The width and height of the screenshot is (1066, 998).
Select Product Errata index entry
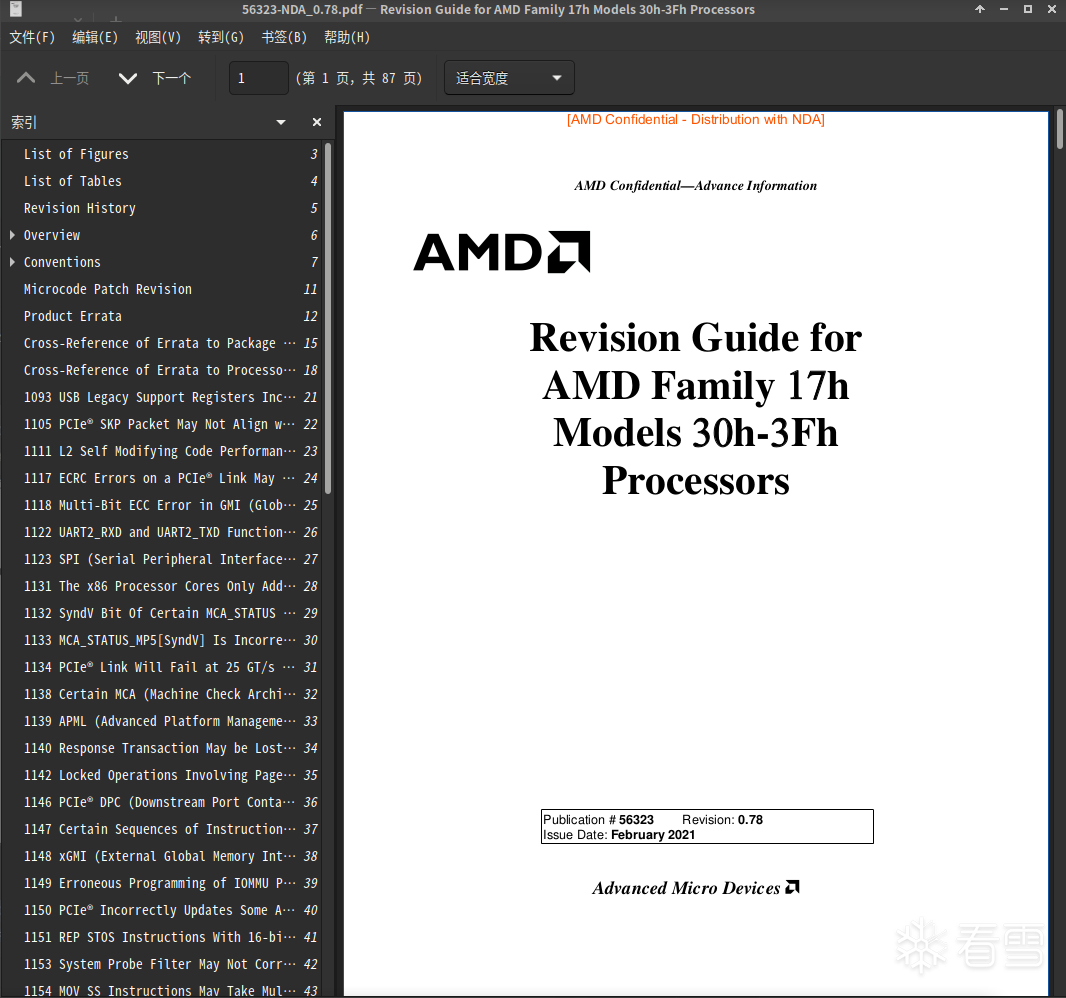162,317
